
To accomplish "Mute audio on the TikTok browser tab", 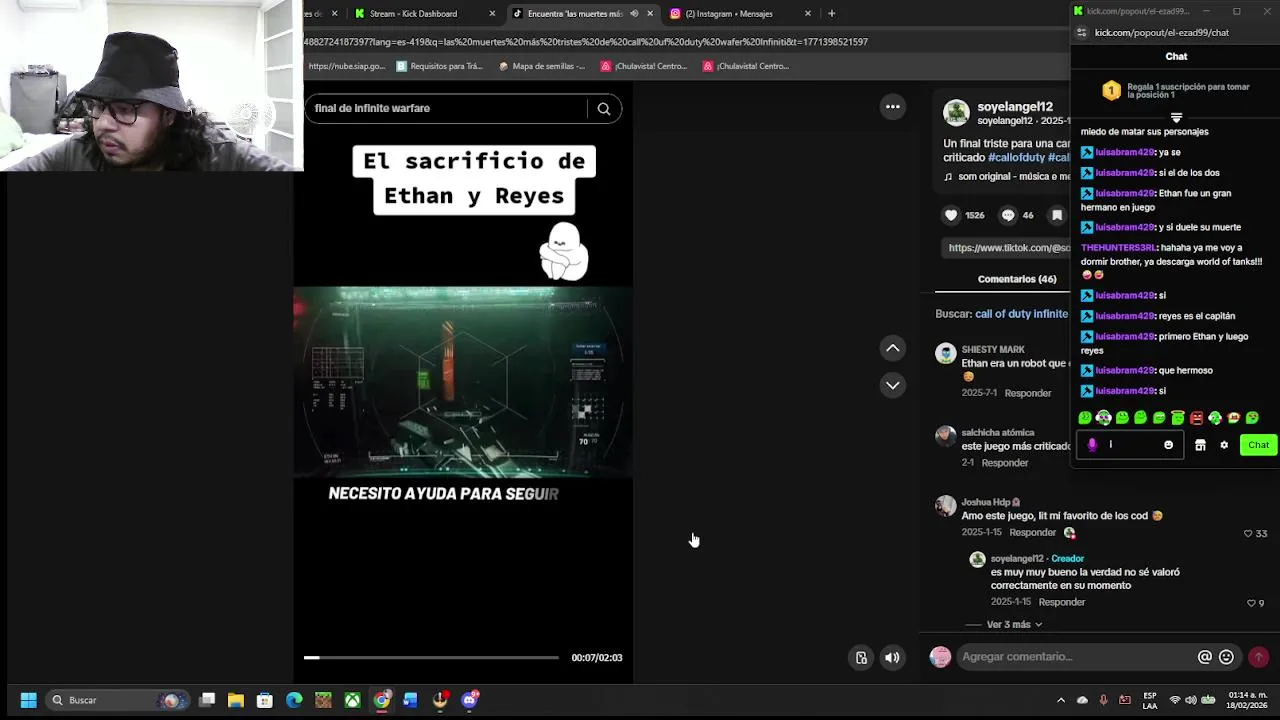I will [634, 14].
